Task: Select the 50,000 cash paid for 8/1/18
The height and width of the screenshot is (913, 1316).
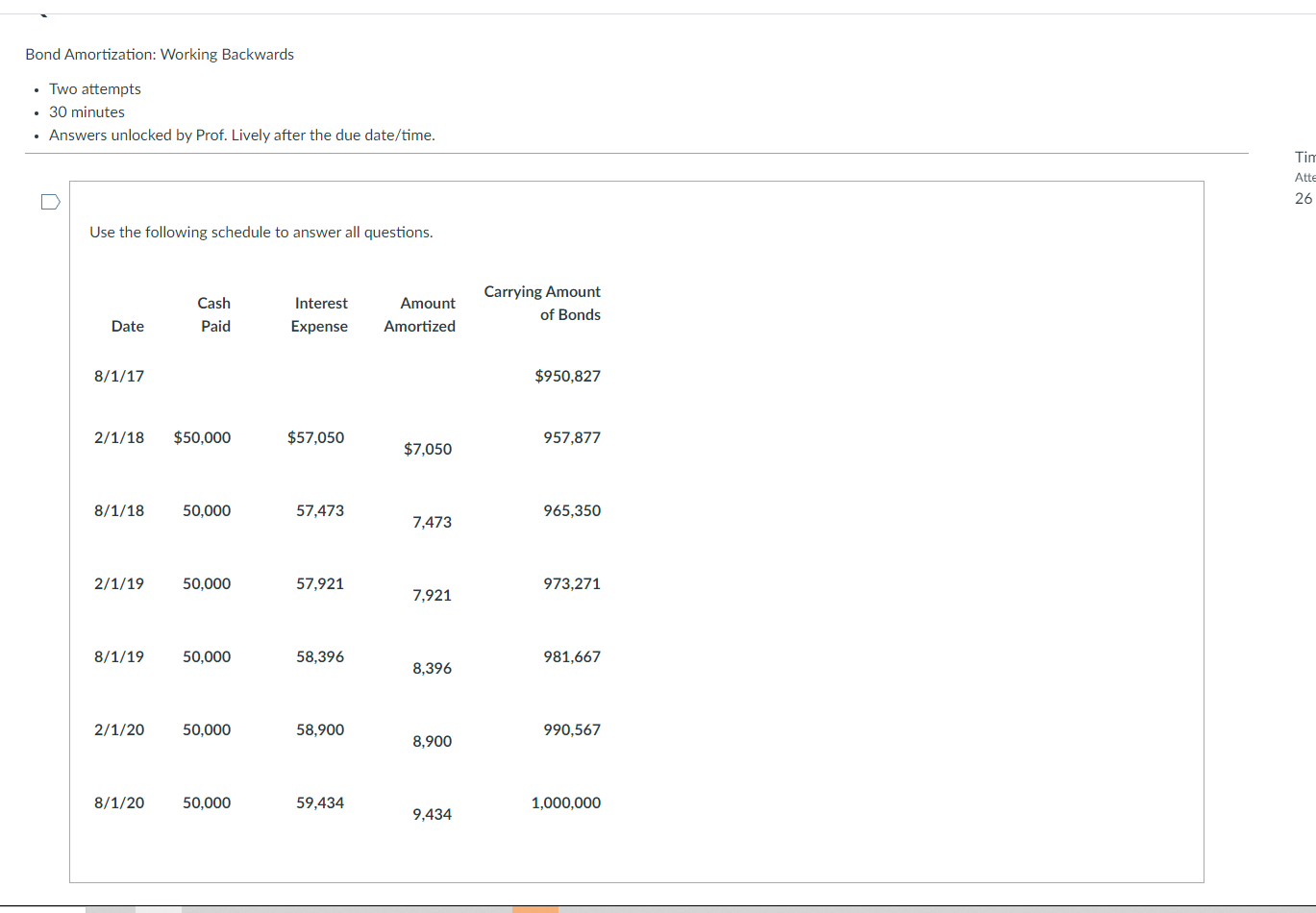Action: click(x=207, y=511)
